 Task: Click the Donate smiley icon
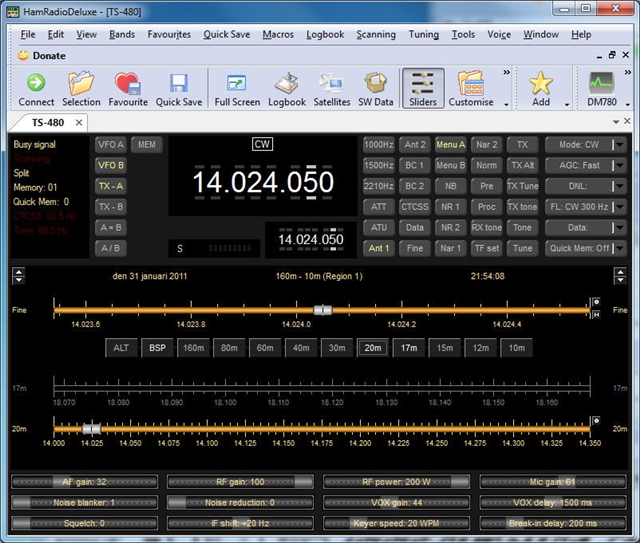click(x=23, y=55)
